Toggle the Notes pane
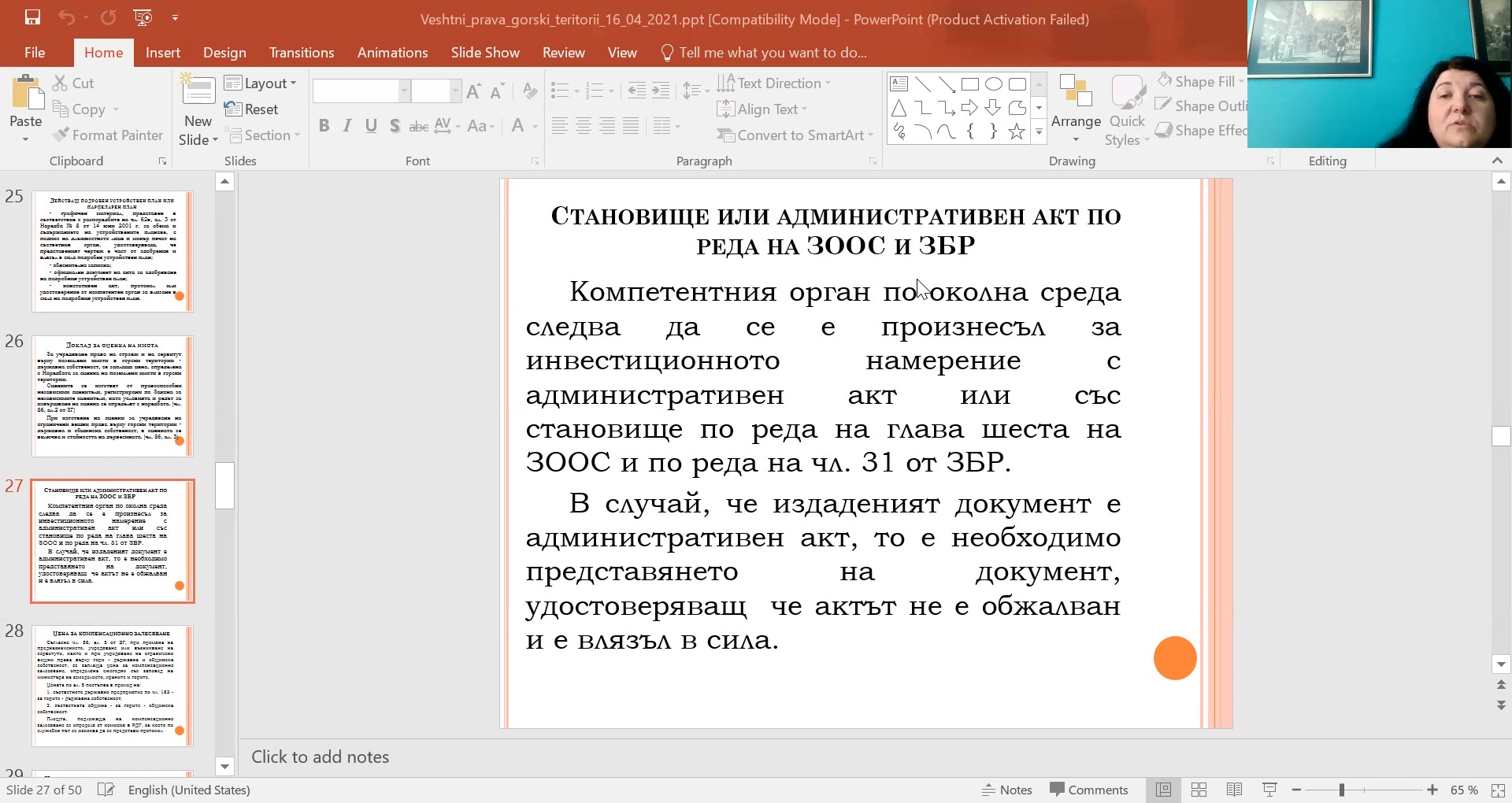The image size is (1512, 803). click(x=1006, y=790)
